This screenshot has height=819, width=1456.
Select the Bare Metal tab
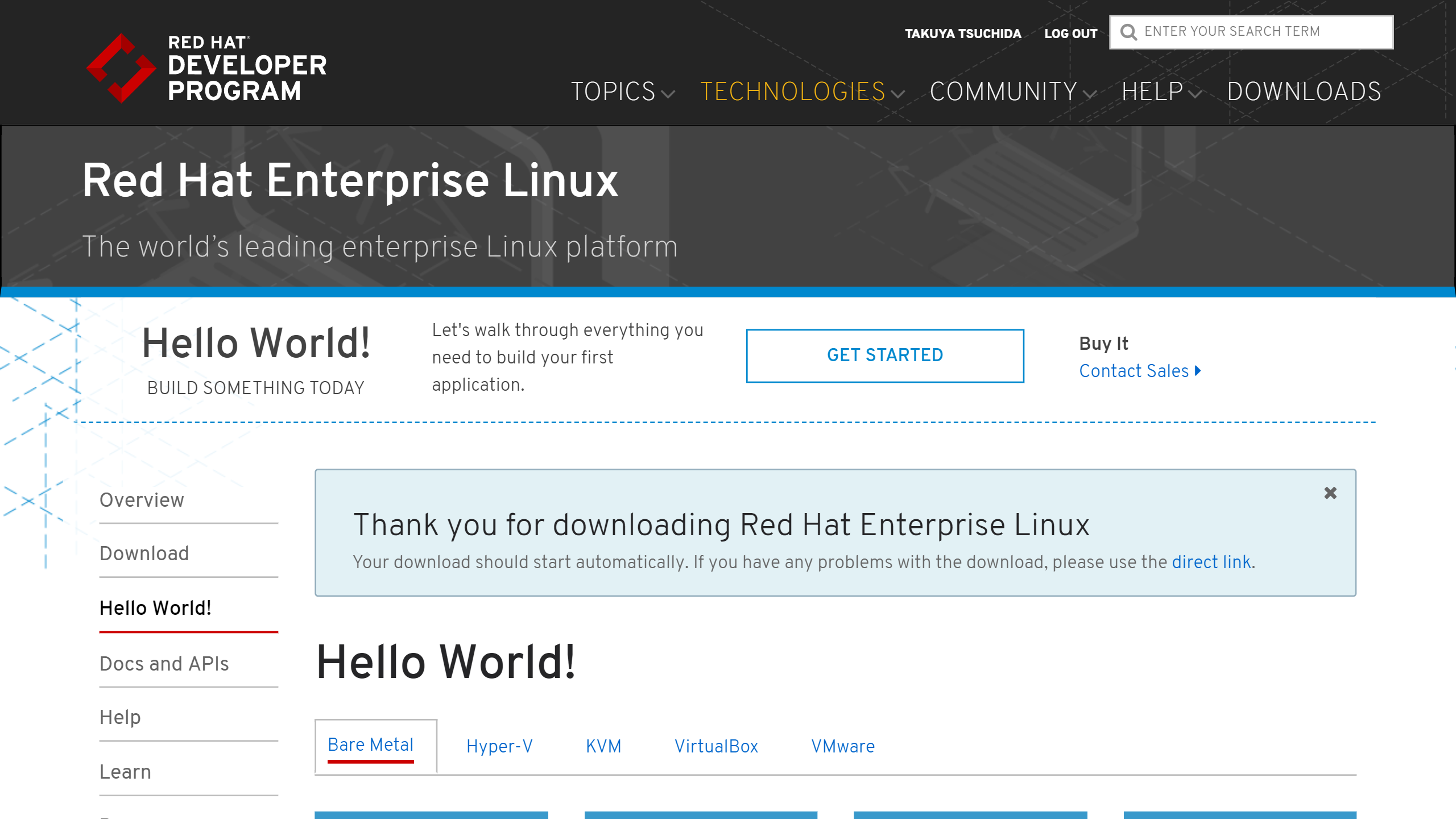[371, 744]
